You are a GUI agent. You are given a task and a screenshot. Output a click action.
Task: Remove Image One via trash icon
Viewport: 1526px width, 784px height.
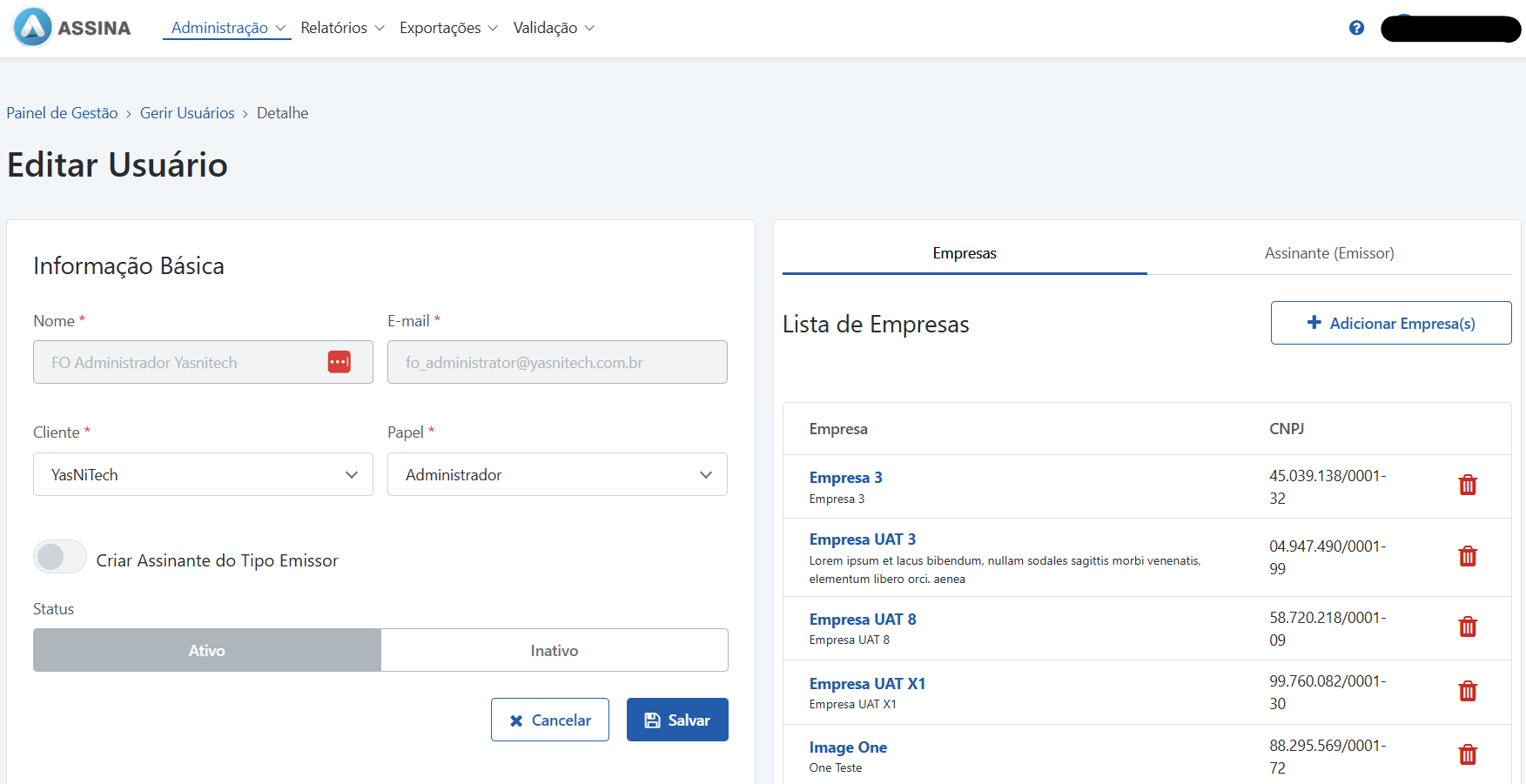[1468, 754]
